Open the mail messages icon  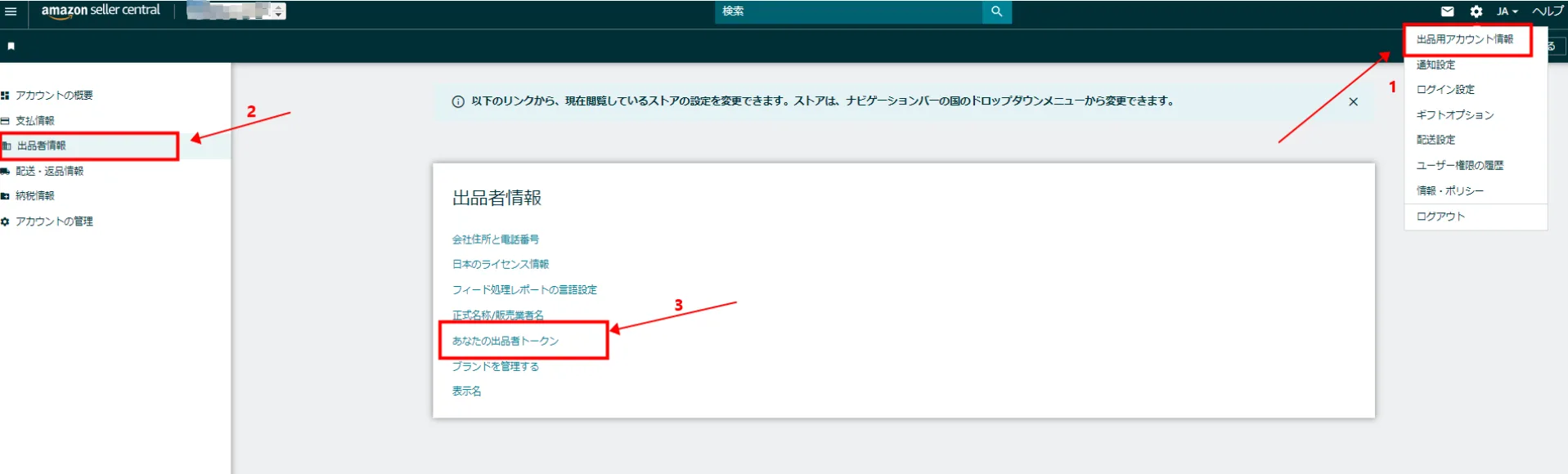tap(1447, 11)
